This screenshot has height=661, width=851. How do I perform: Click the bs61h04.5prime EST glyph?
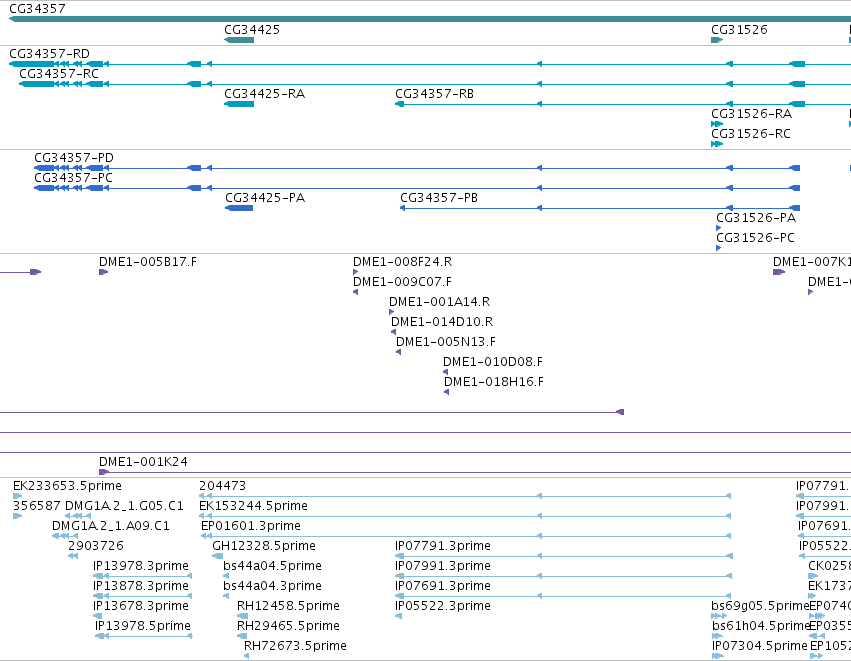[x=717, y=636]
